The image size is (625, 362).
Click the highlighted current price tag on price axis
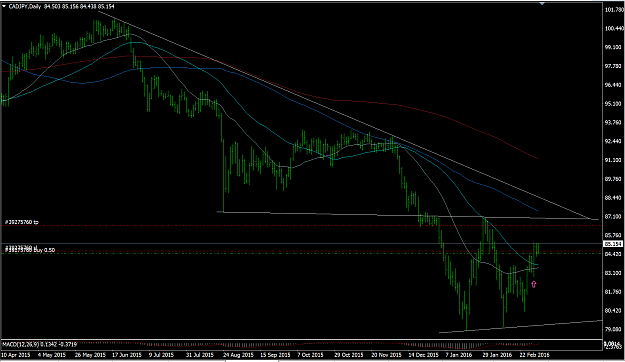click(613, 244)
